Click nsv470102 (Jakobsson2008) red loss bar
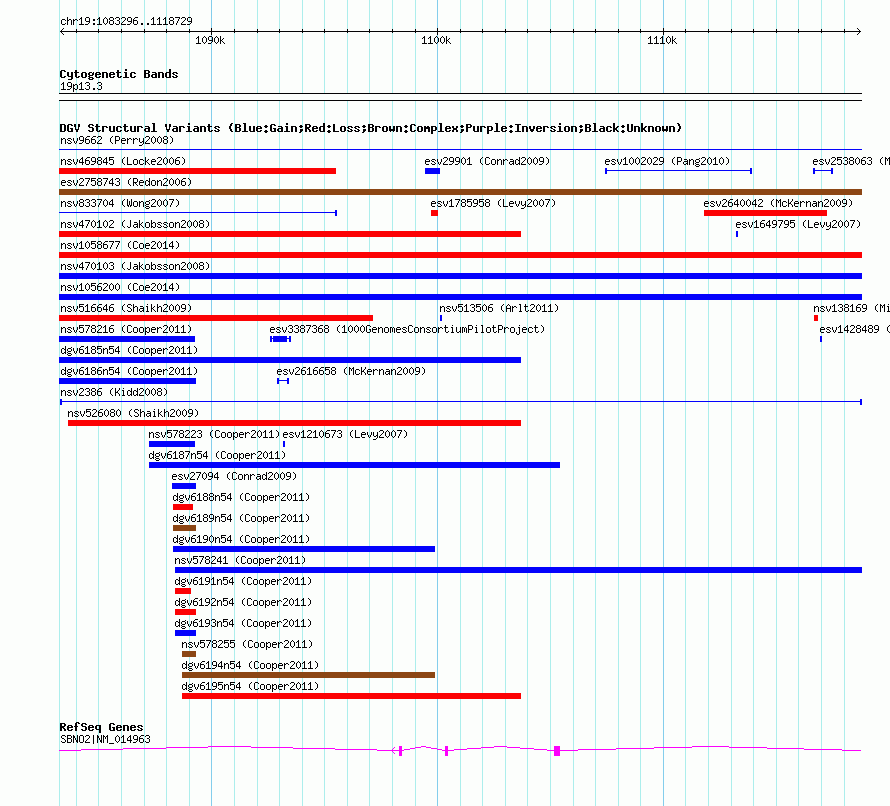This screenshot has height=806, width=890. click(x=290, y=234)
